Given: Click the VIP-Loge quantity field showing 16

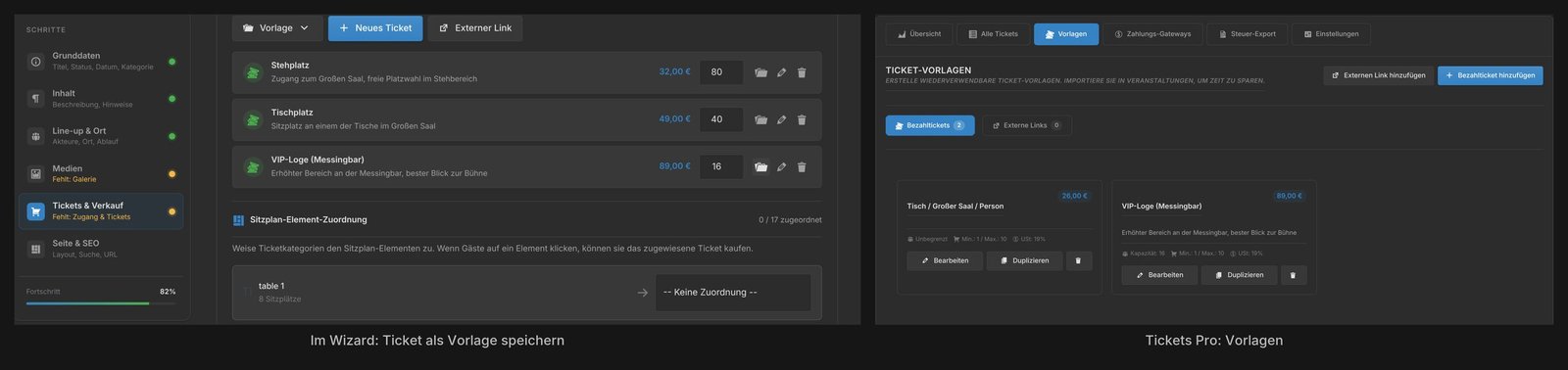Looking at the screenshot, I should pos(721,166).
